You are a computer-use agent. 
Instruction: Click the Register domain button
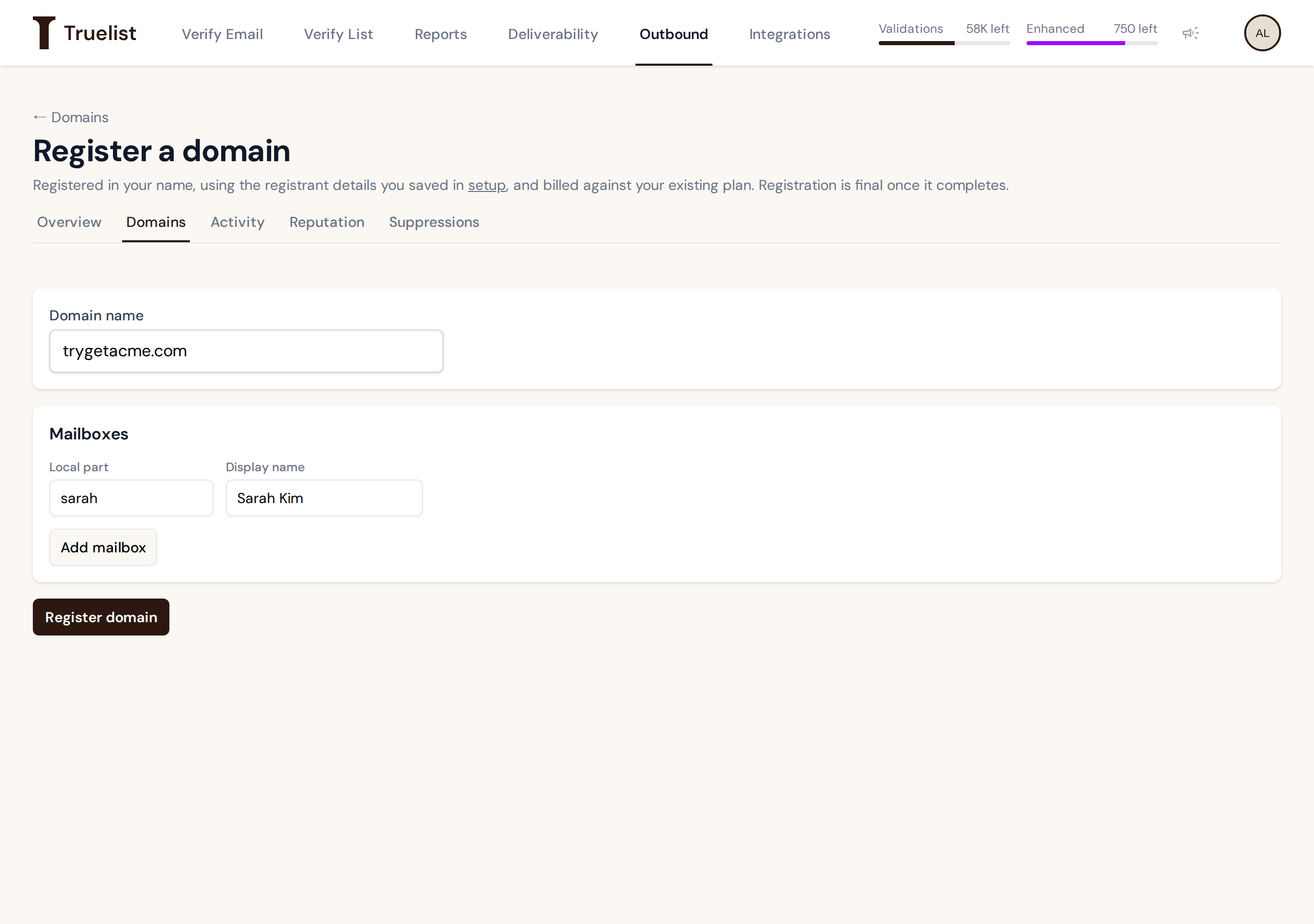[101, 617]
